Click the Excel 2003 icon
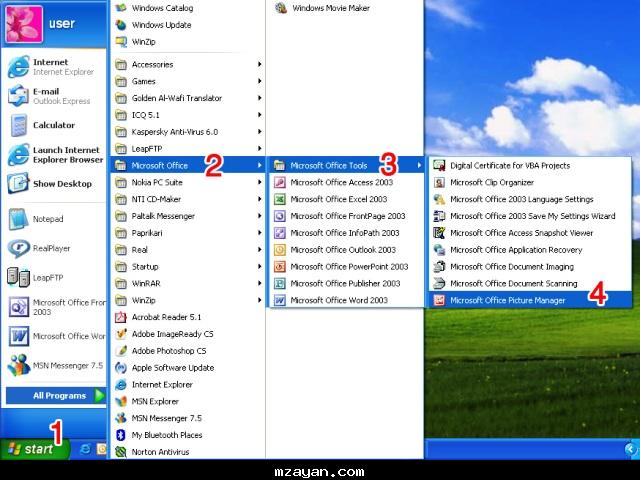 [280, 199]
